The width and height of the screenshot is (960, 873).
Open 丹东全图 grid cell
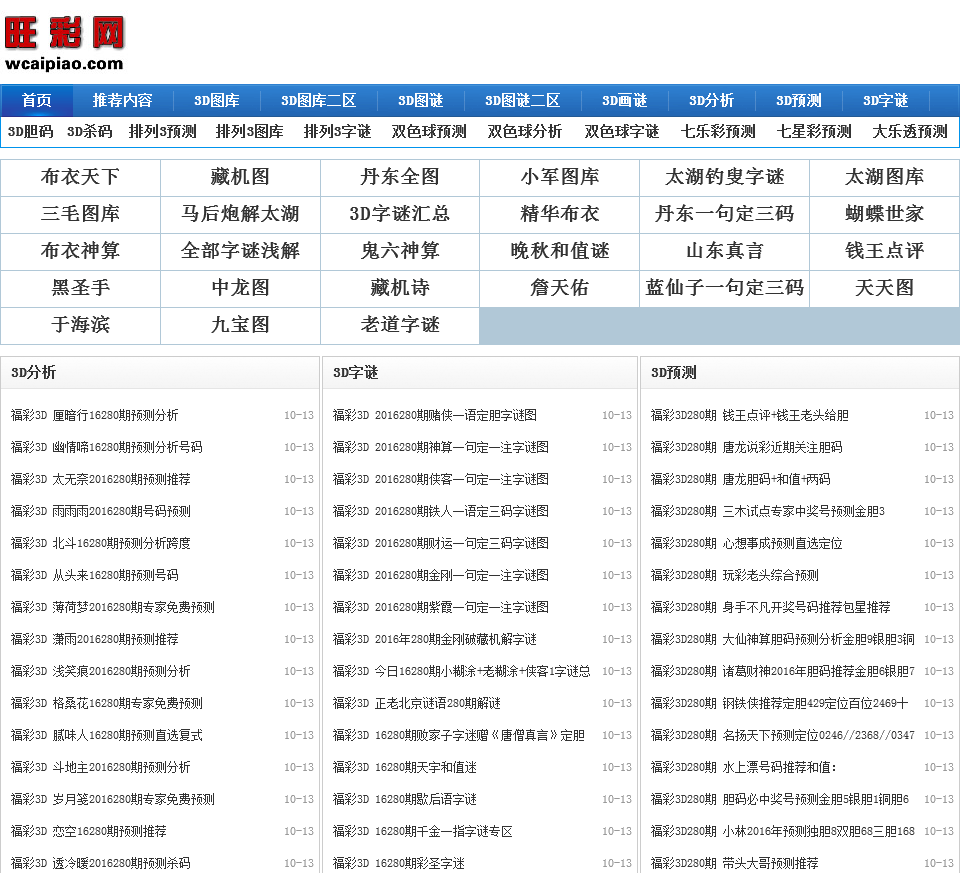pyautogui.click(x=400, y=178)
